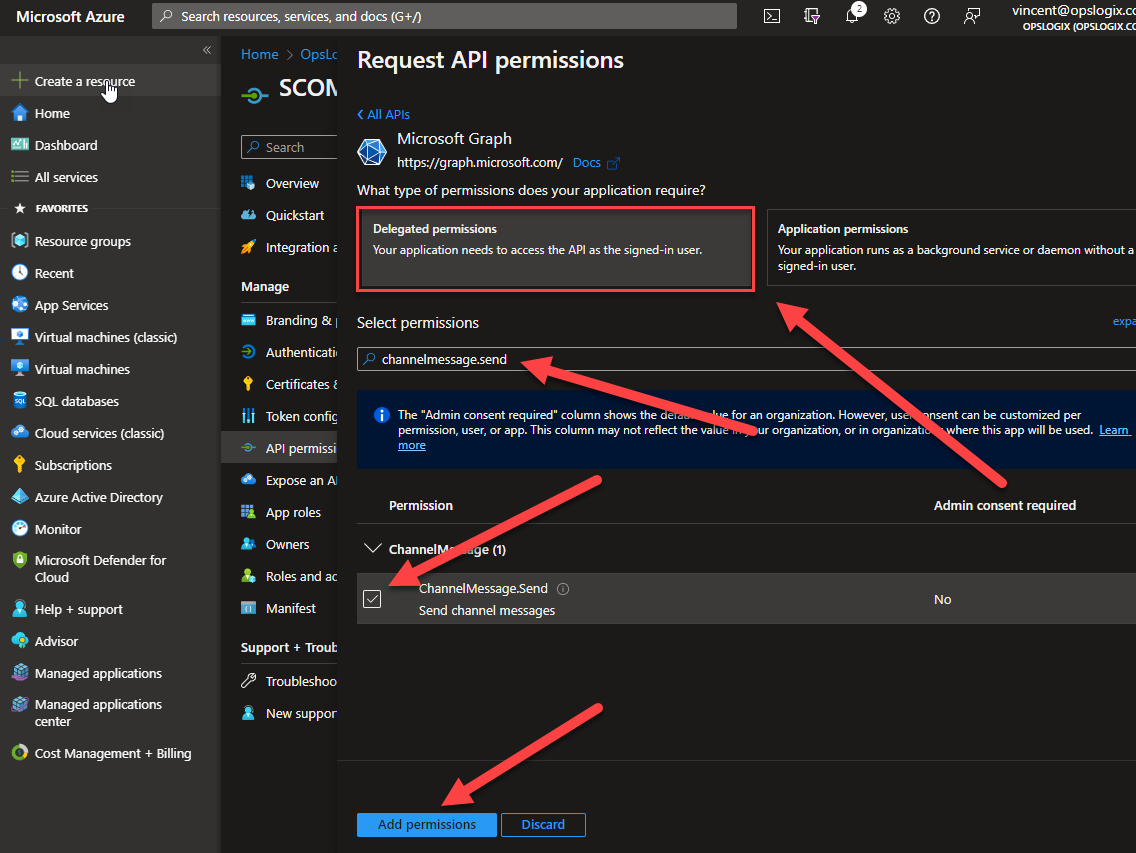The height and width of the screenshot is (853, 1136).
Task: Click the help question mark icon
Action: 932,16
